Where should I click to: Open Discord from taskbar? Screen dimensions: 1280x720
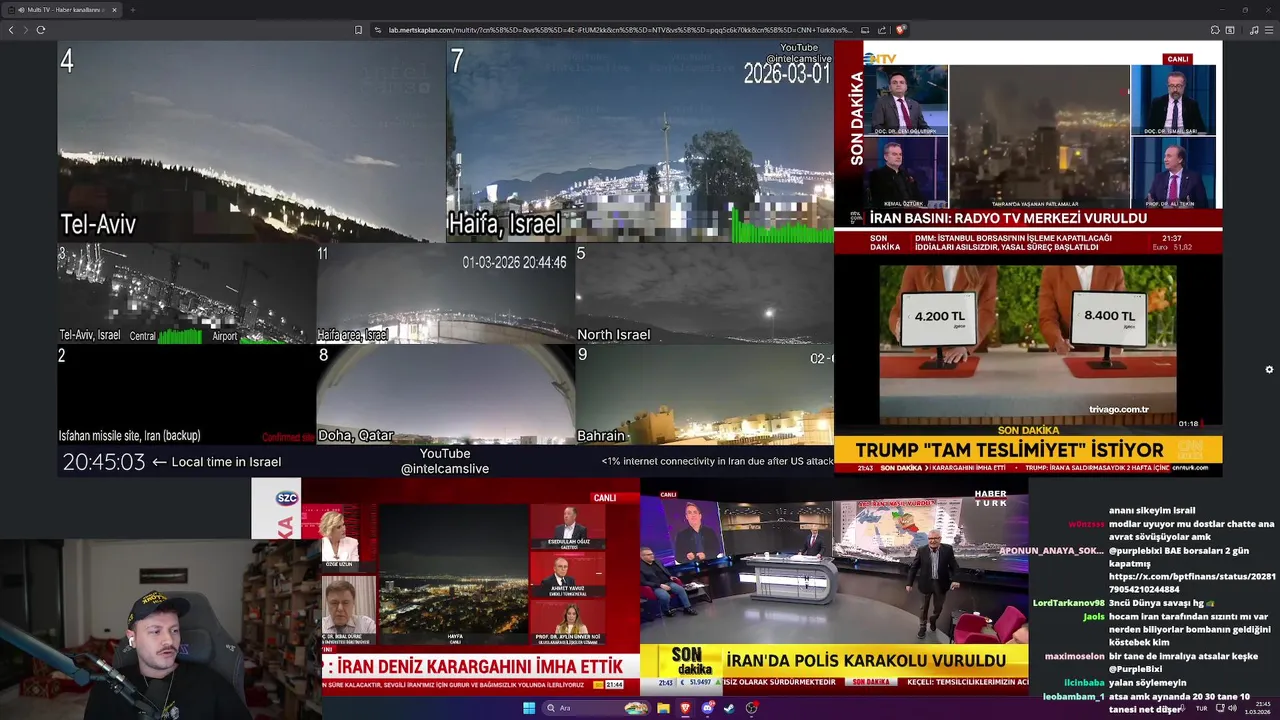pos(708,708)
